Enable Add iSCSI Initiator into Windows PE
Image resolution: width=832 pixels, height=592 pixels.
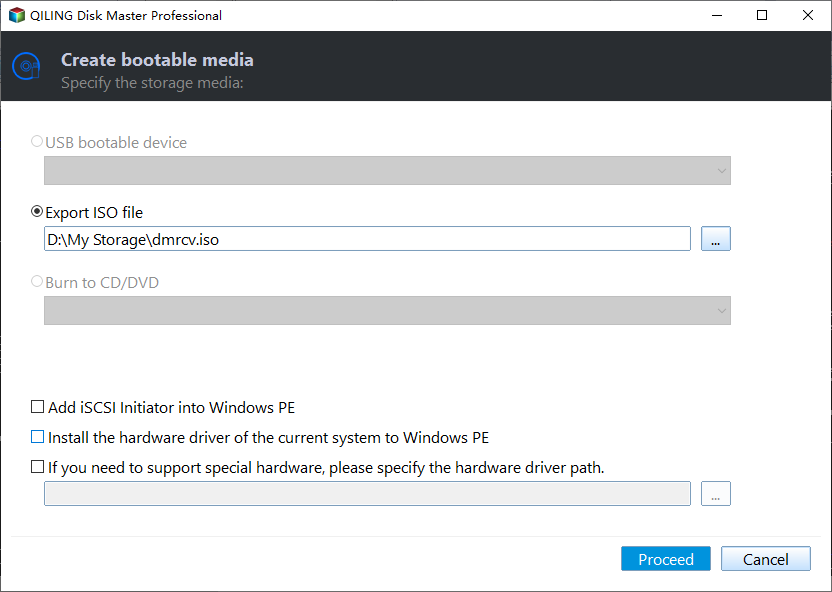coord(37,407)
